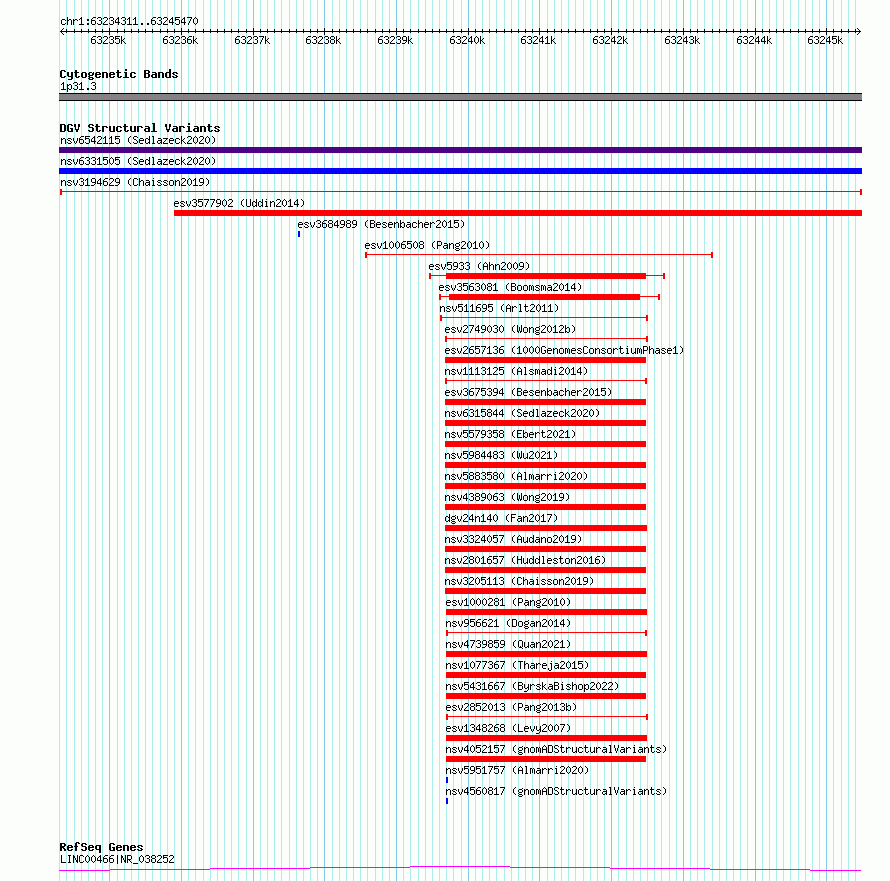Image resolution: width=890 pixels, height=881 pixels.
Task: Click esv2749030 (Wong2012b) label
Action: 510,329
